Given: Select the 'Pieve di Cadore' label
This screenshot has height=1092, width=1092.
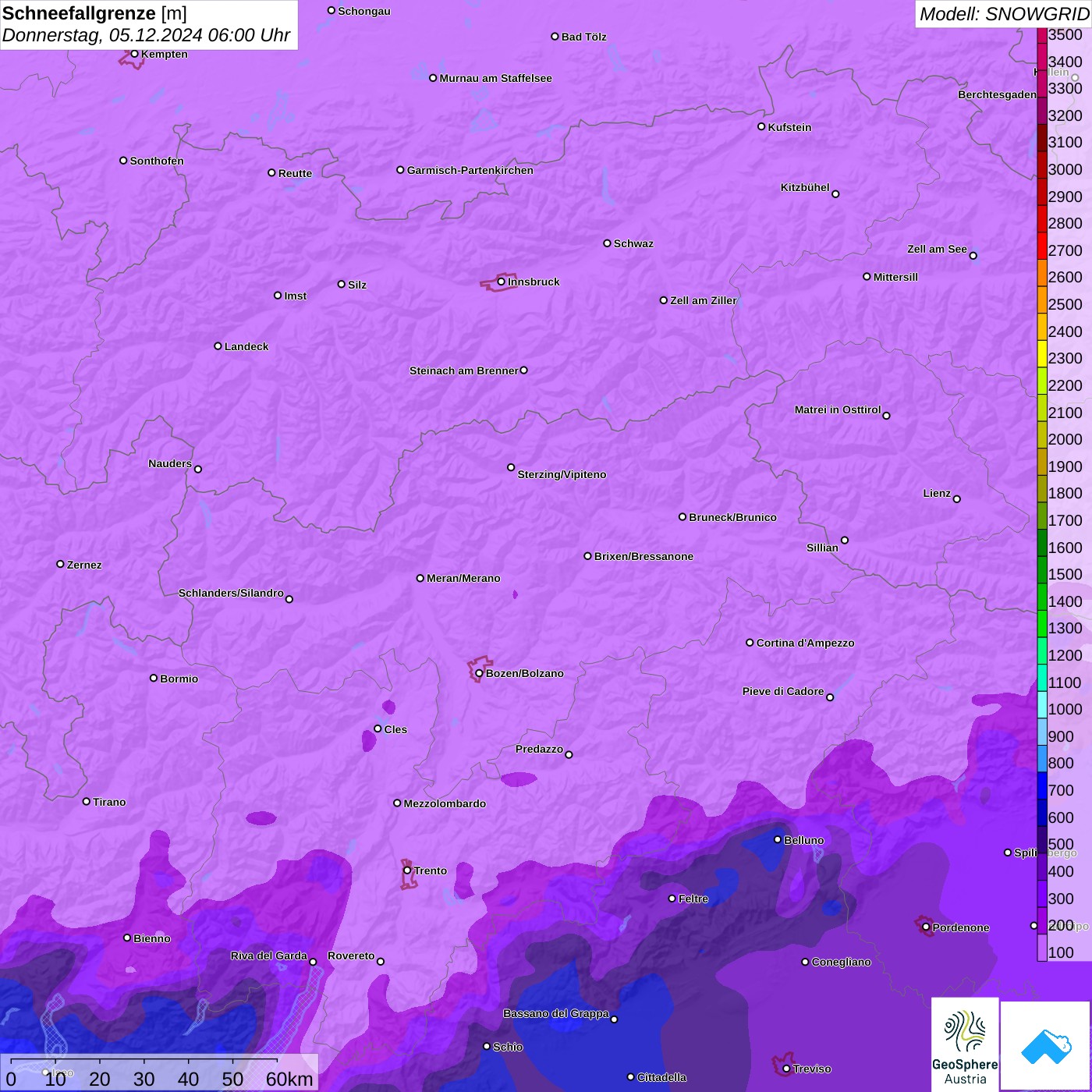Looking at the screenshot, I should (x=783, y=691).
